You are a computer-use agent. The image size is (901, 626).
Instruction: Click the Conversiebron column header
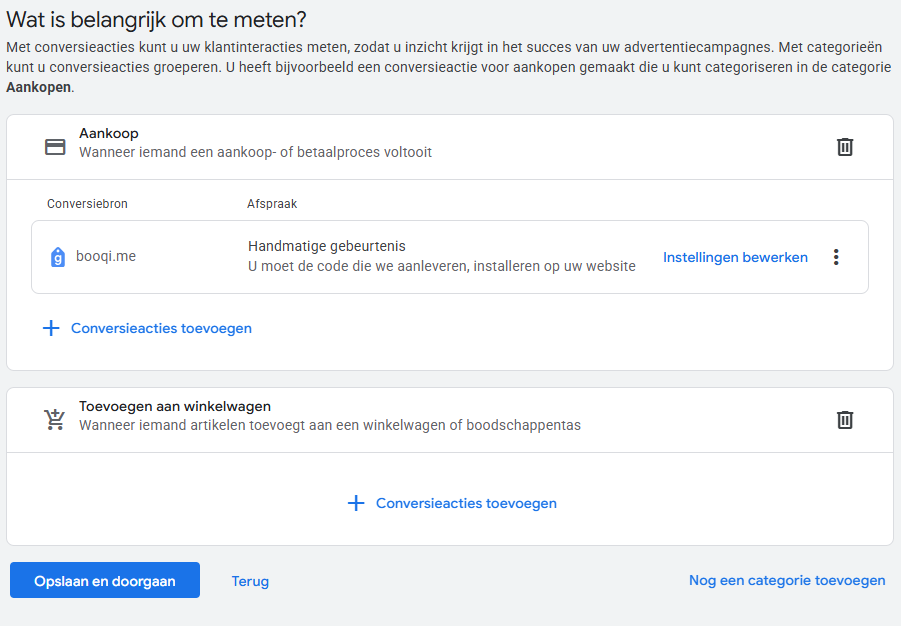(87, 204)
